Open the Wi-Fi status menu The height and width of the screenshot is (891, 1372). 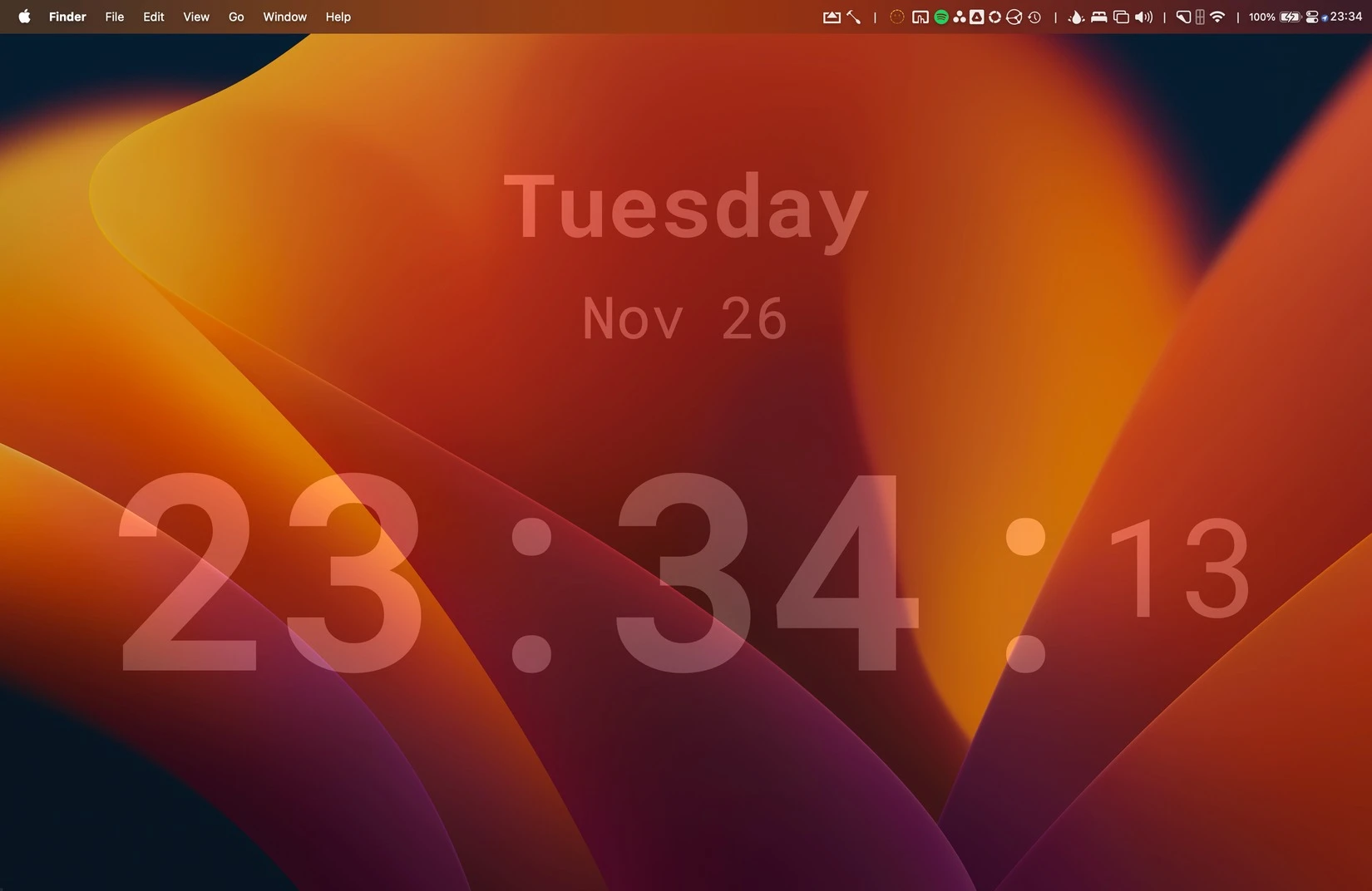(x=1217, y=17)
